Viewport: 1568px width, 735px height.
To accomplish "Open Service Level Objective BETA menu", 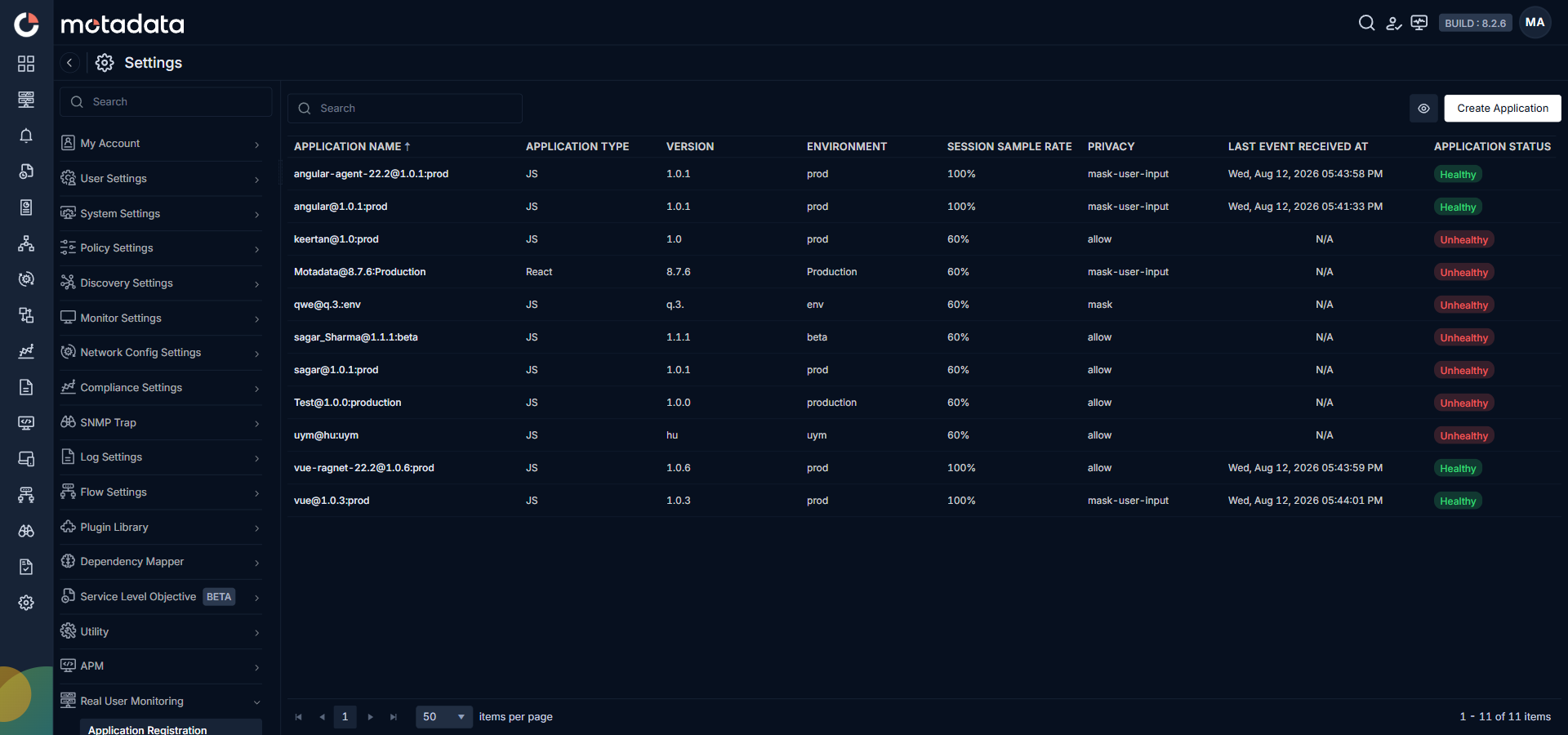I will coord(161,597).
